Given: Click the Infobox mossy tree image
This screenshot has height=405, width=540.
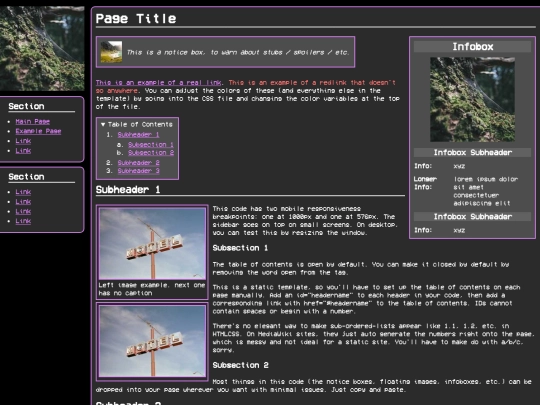Looking at the screenshot, I should [472, 99].
